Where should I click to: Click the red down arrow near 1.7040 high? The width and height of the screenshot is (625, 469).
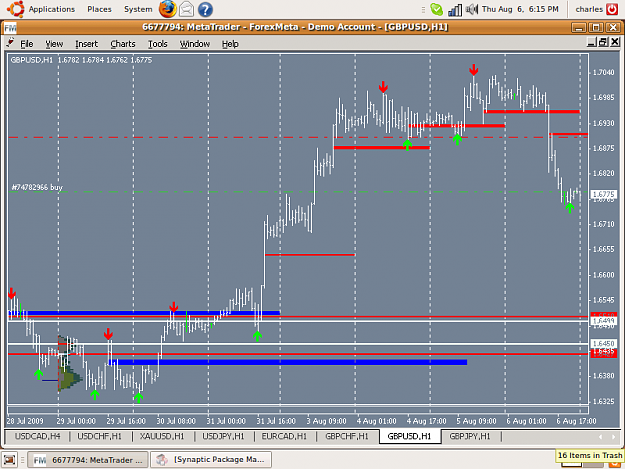pyautogui.click(x=474, y=70)
